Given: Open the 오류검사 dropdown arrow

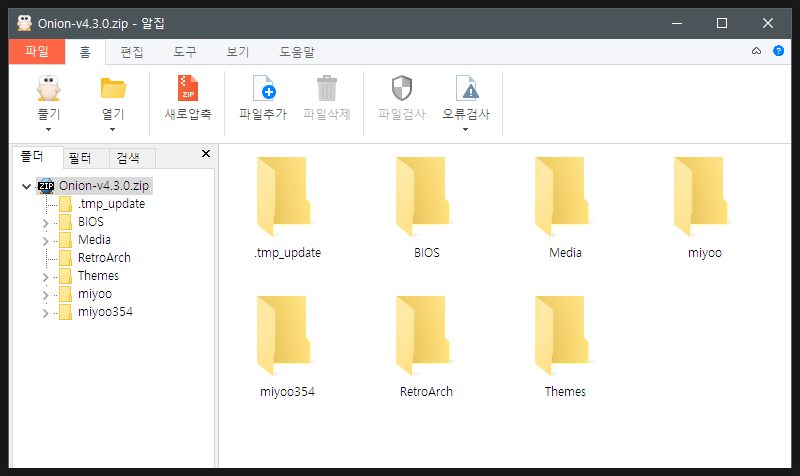Looking at the screenshot, I should coord(465,130).
